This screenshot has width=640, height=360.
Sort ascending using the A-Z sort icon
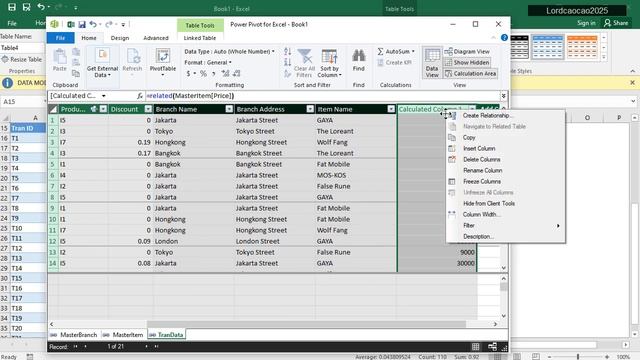tap(287, 52)
